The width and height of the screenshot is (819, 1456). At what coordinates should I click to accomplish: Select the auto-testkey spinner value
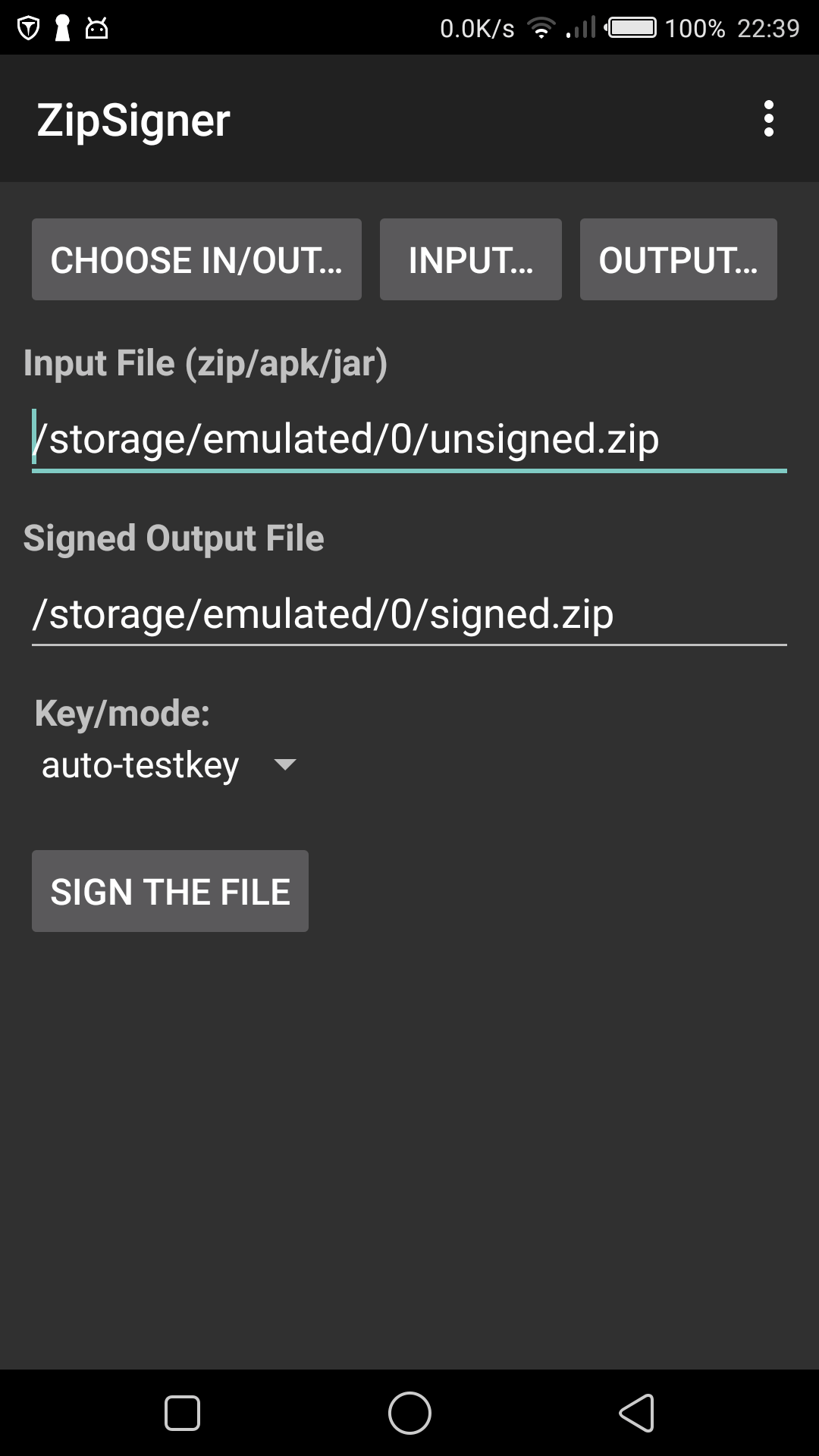pyautogui.click(x=140, y=764)
